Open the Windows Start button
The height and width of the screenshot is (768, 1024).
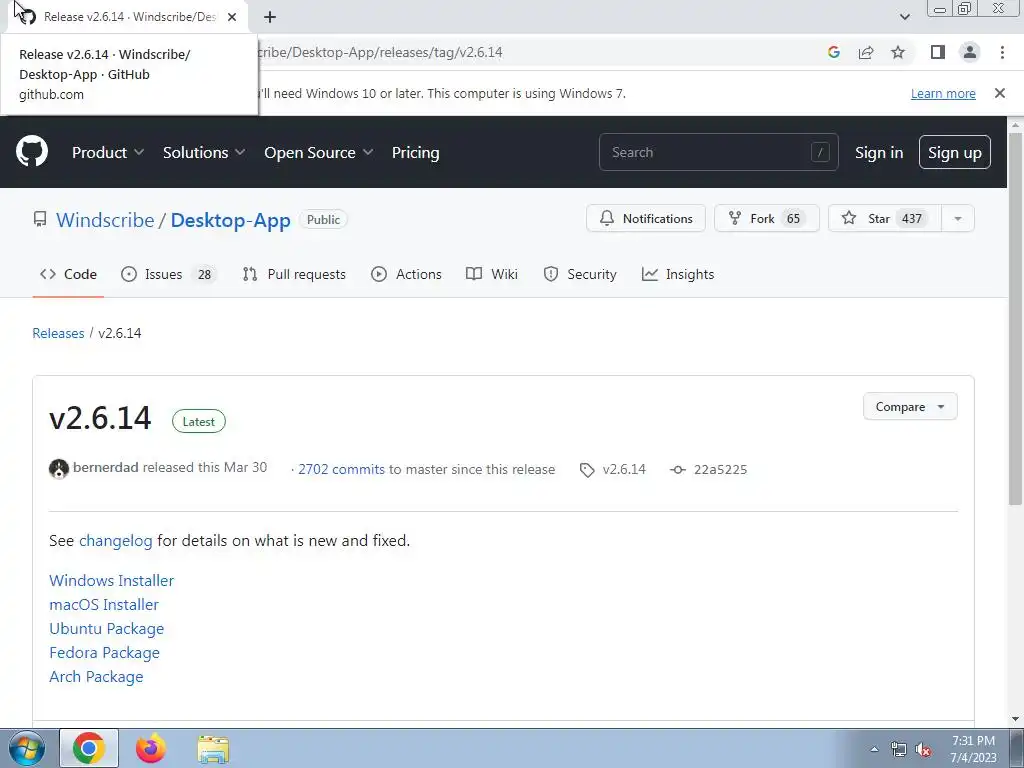click(x=26, y=748)
